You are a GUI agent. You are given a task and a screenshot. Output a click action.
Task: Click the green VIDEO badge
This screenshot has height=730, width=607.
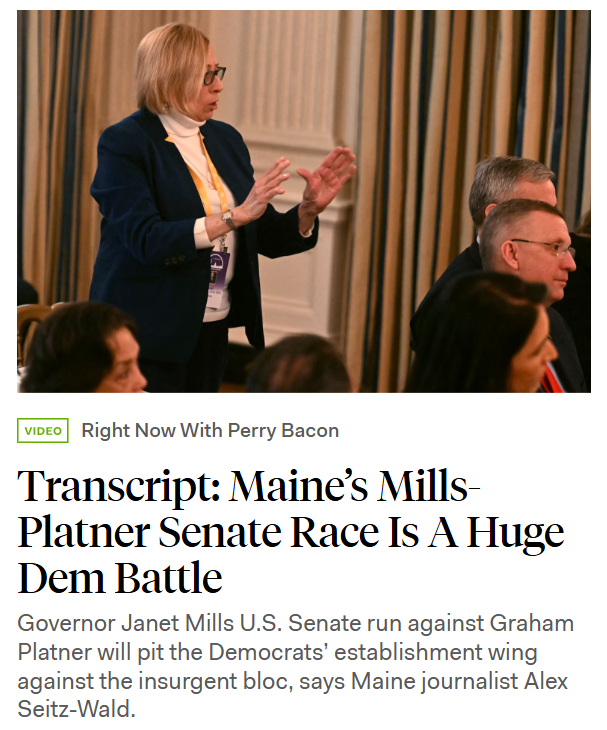tap(43, 431)
